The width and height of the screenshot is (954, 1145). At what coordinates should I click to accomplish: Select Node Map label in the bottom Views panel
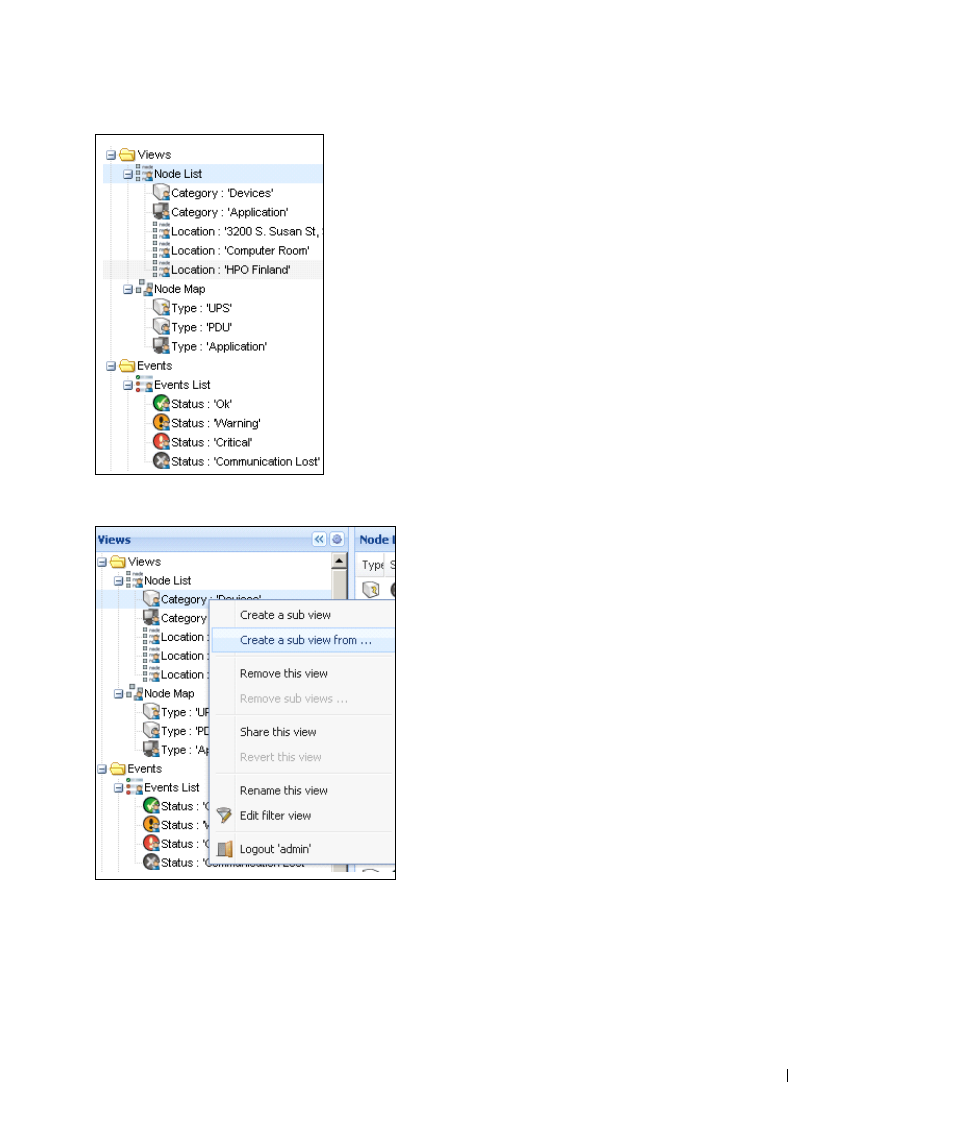point(169,694)
